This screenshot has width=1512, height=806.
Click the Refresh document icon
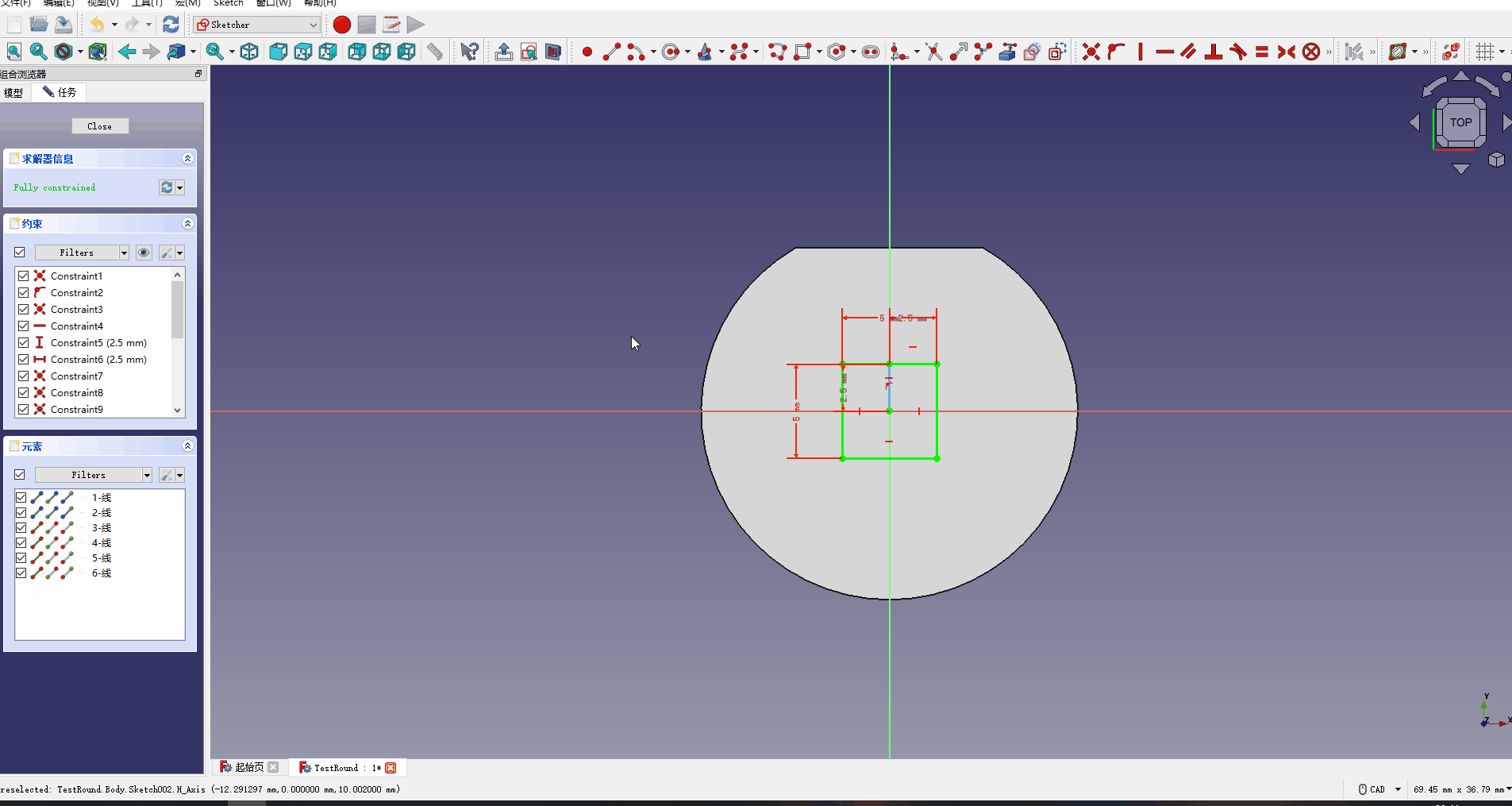pos(171,25)
